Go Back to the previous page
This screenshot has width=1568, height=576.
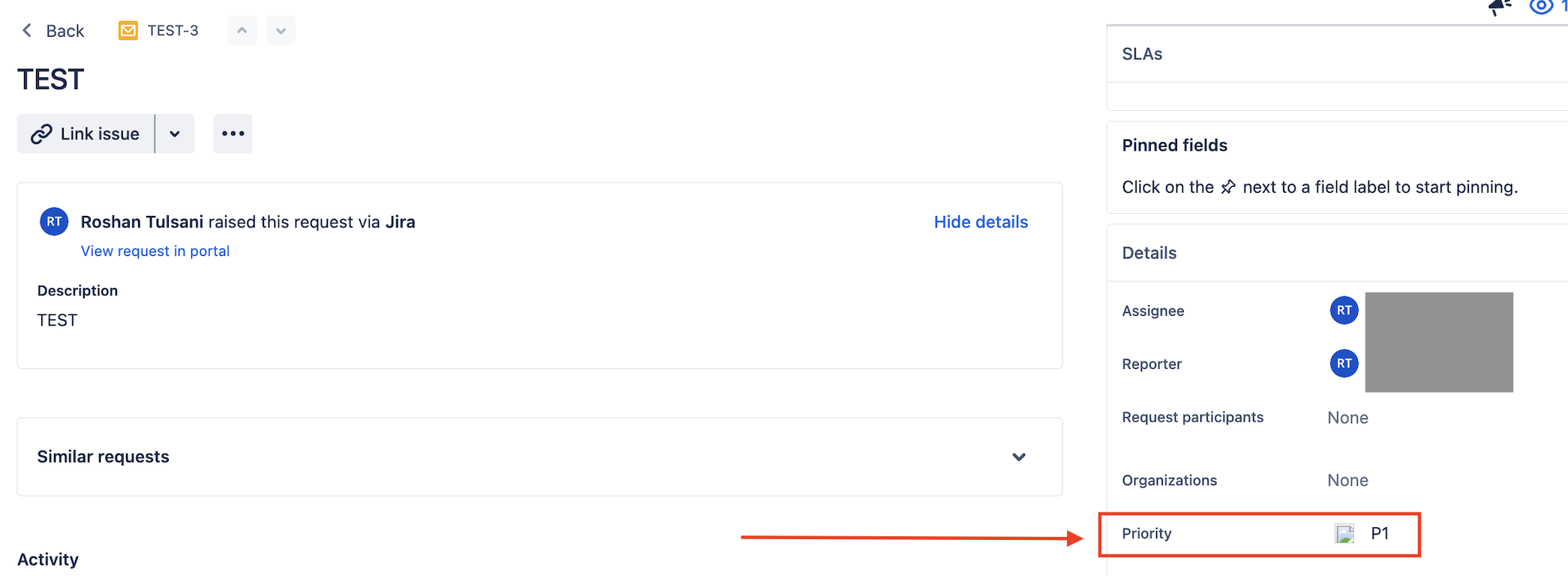pos(53,31)
